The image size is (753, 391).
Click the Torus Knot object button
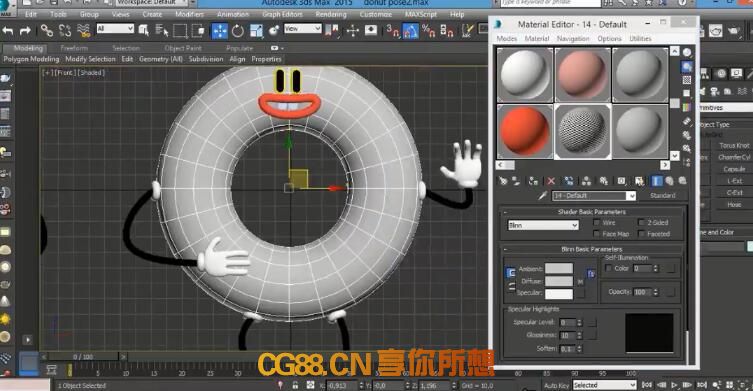click(x=734, y=145)
